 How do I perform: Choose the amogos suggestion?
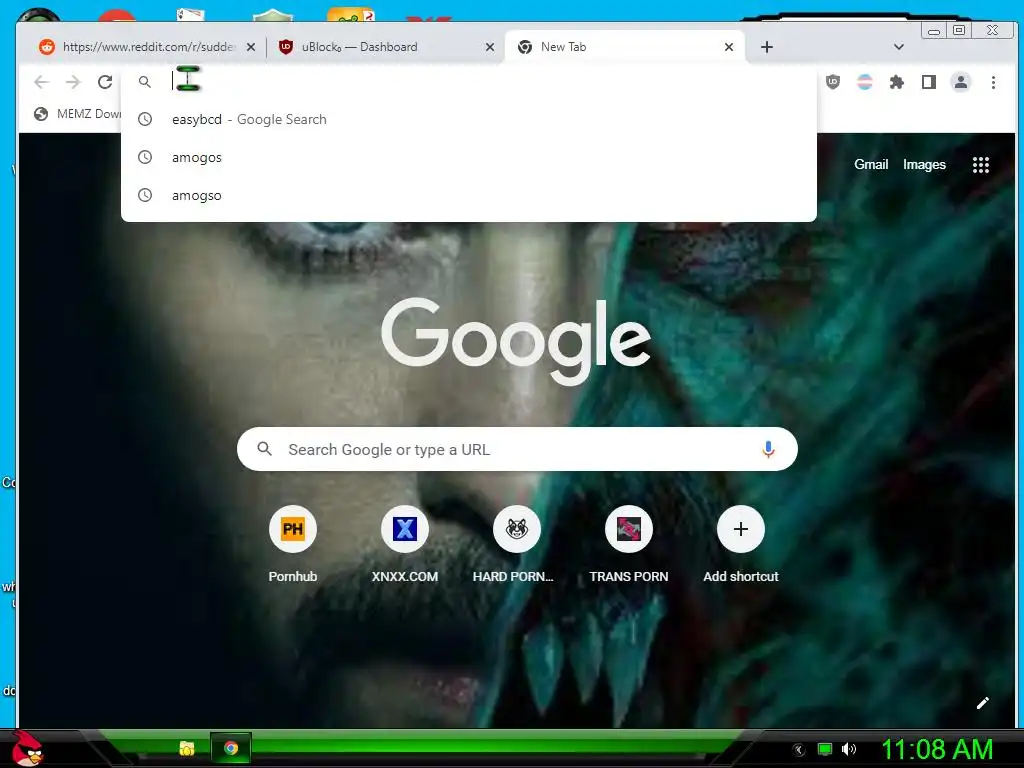tap(469, 157)
